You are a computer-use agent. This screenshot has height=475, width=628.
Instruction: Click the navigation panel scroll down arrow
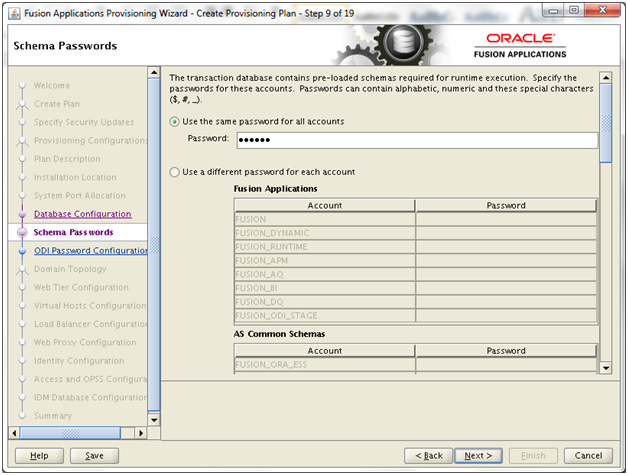pos(154,420)
